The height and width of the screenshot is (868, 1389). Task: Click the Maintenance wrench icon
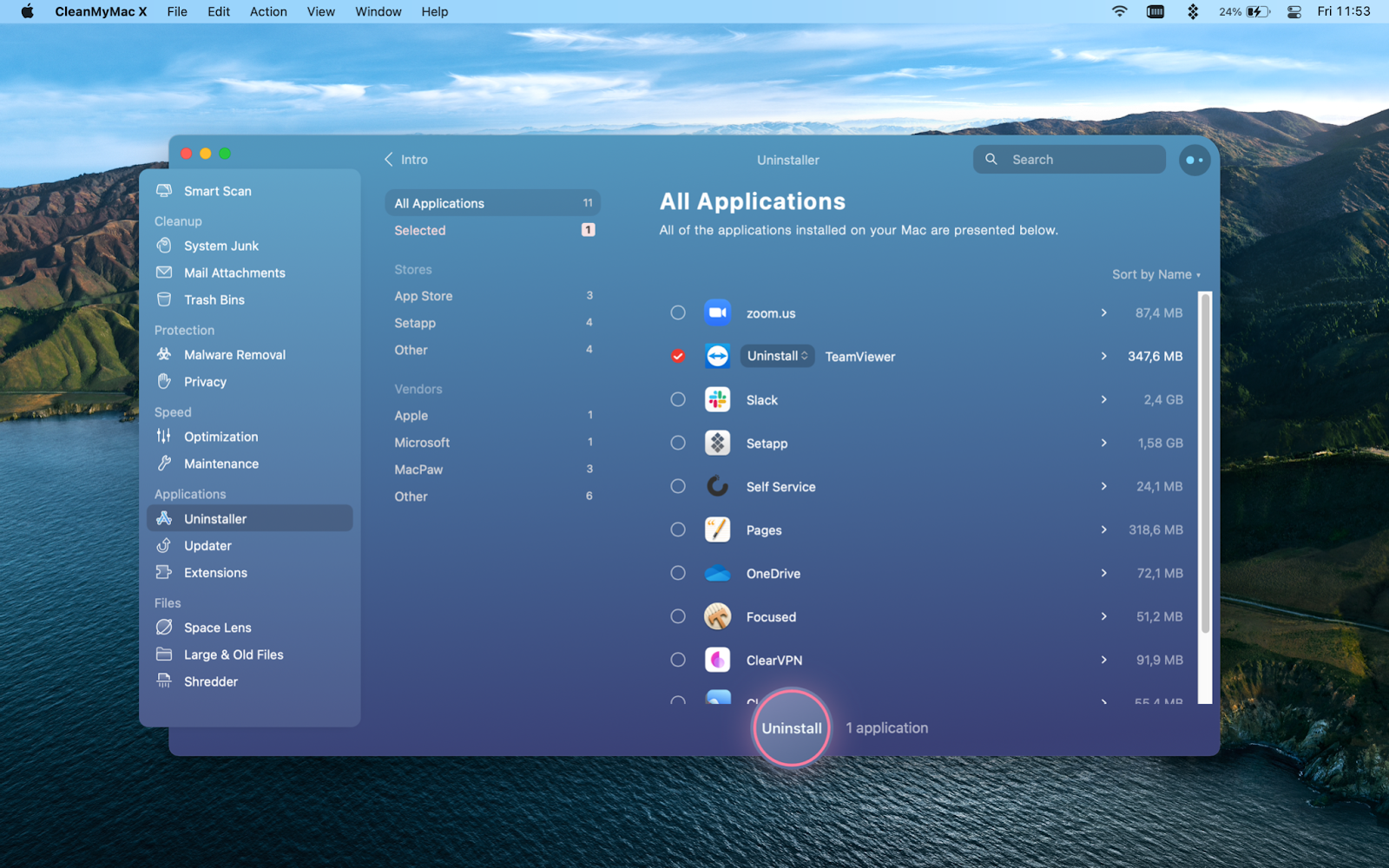(x=164, y=464)
